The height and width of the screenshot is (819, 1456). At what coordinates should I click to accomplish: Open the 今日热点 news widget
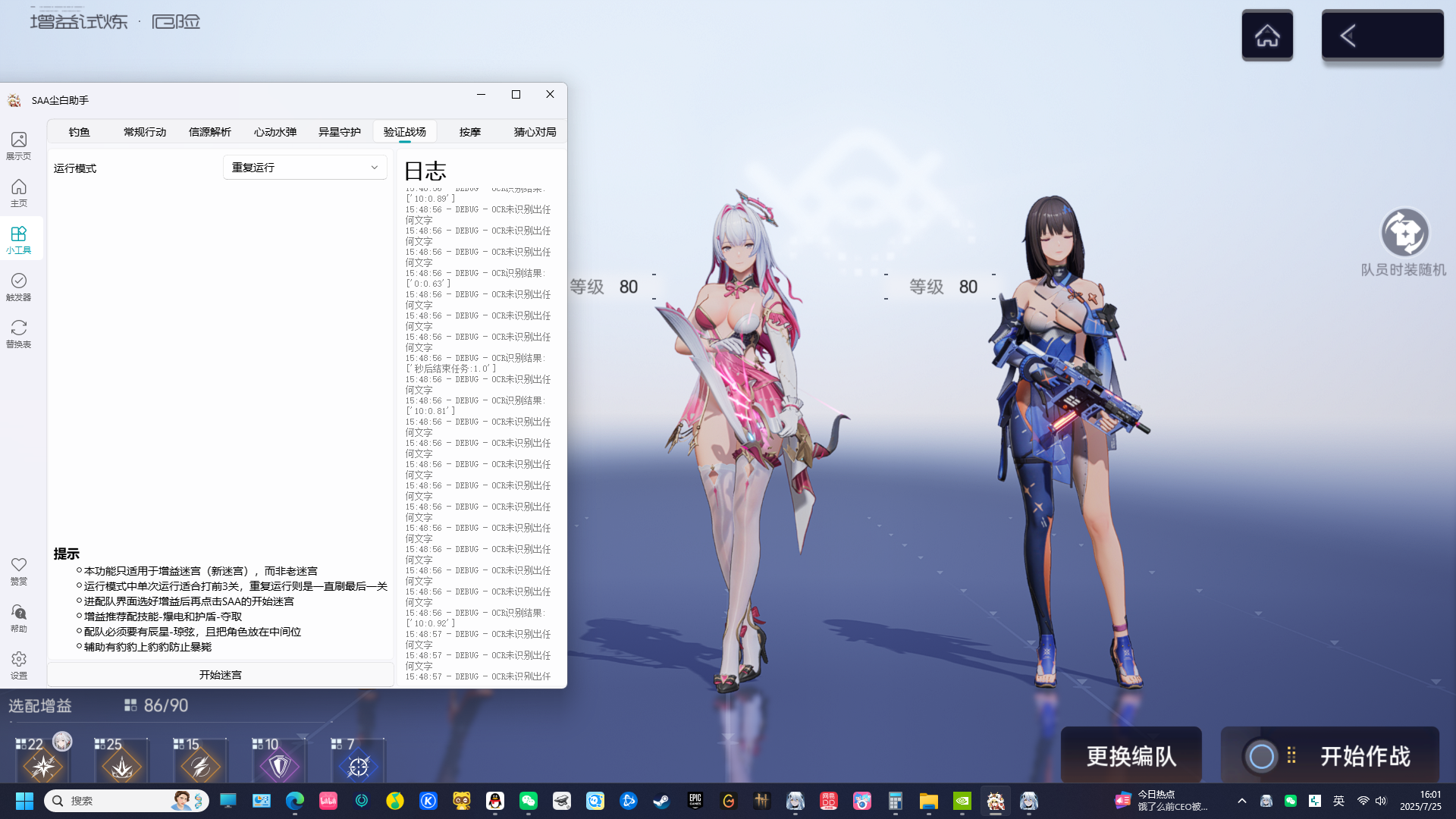coord(1162,801)
